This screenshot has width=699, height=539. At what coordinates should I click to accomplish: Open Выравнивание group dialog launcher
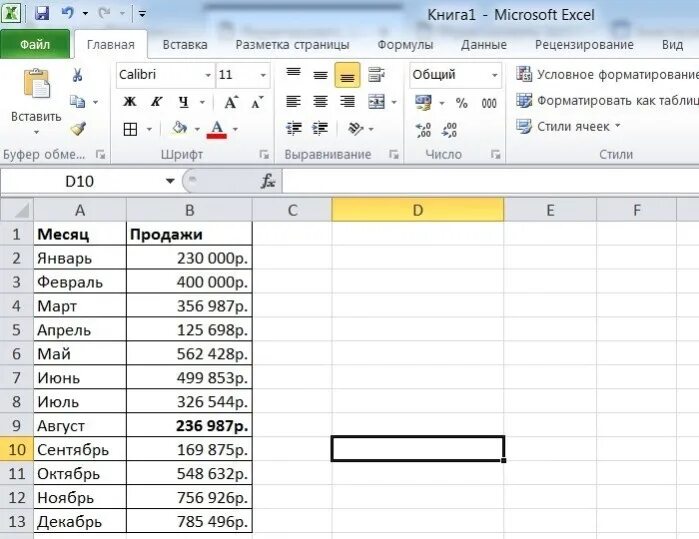(x=394, y=155)
